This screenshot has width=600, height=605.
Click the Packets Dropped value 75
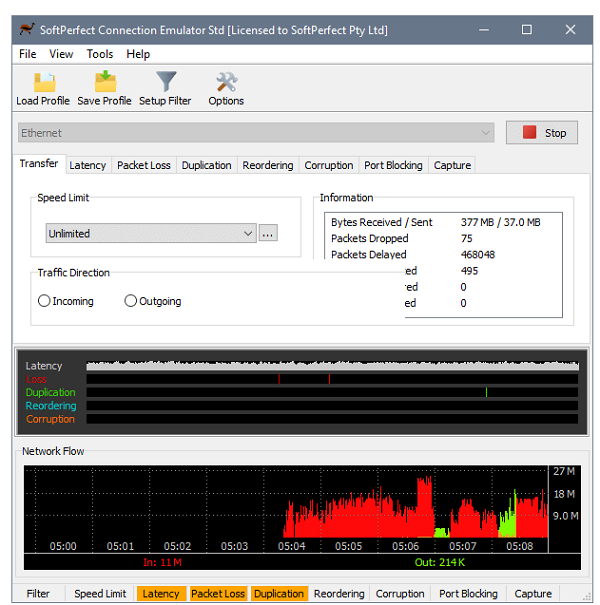[x=466, y=238]
